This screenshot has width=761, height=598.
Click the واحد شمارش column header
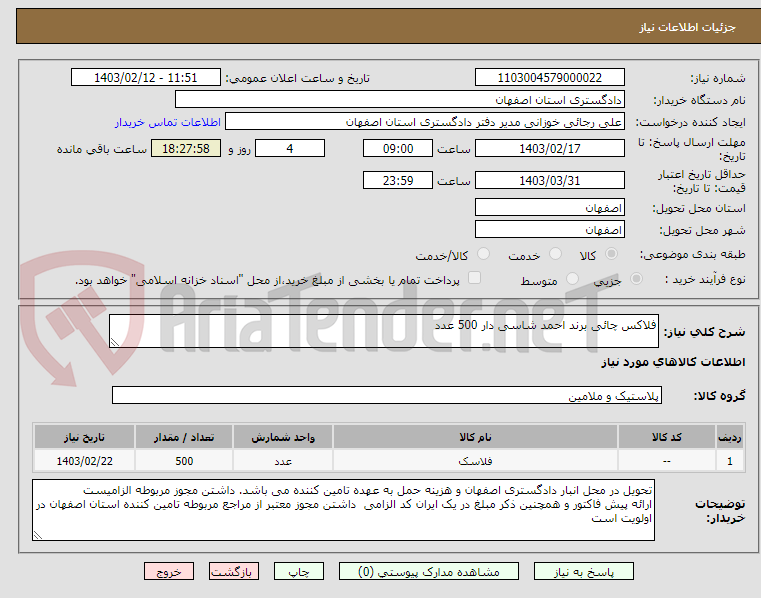point(283,437)
